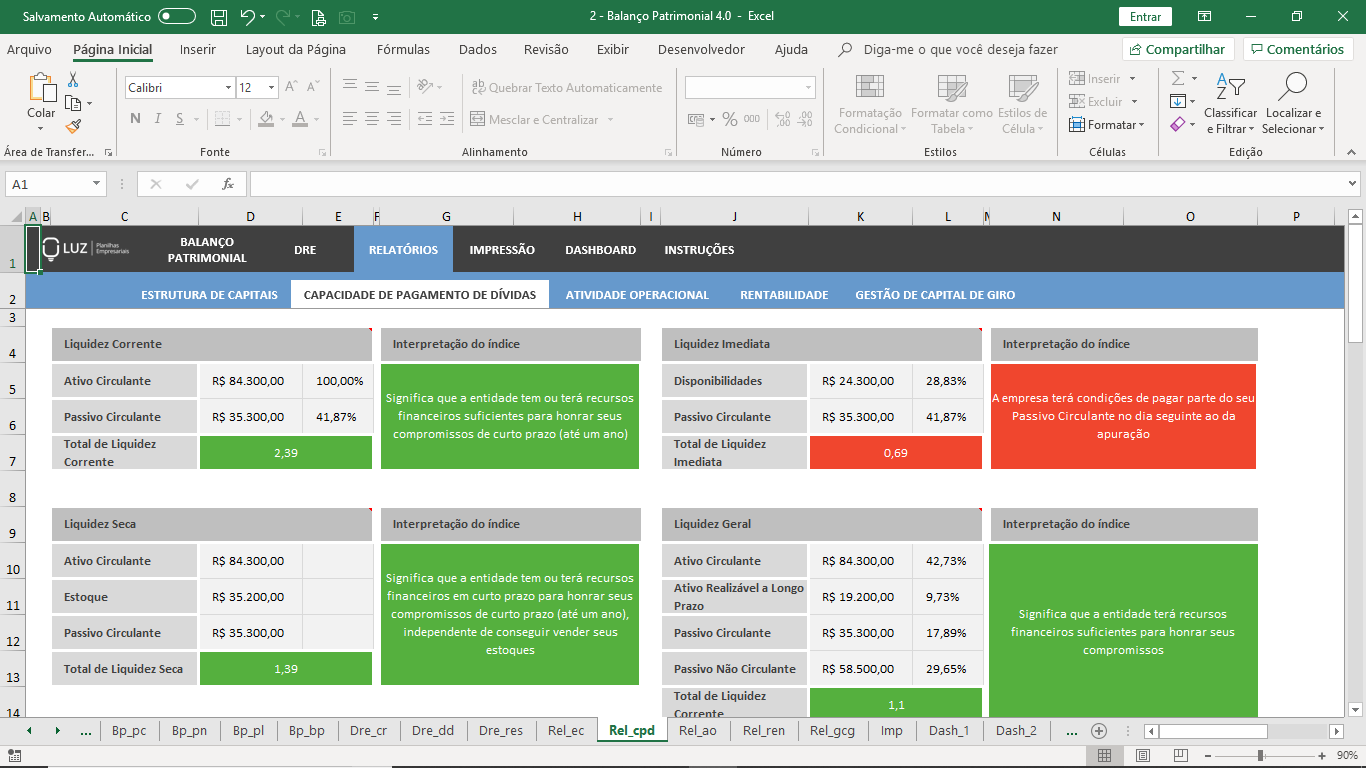Screen dimensions: 1366x768
Task: Select the Format Painter brush icon
Action: (73, 127)
